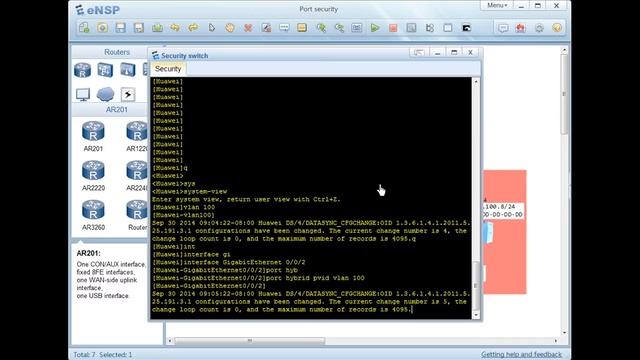Viewport: 640px width, 360px height.
Task: Undo the last action
Action: click(175, 28)
